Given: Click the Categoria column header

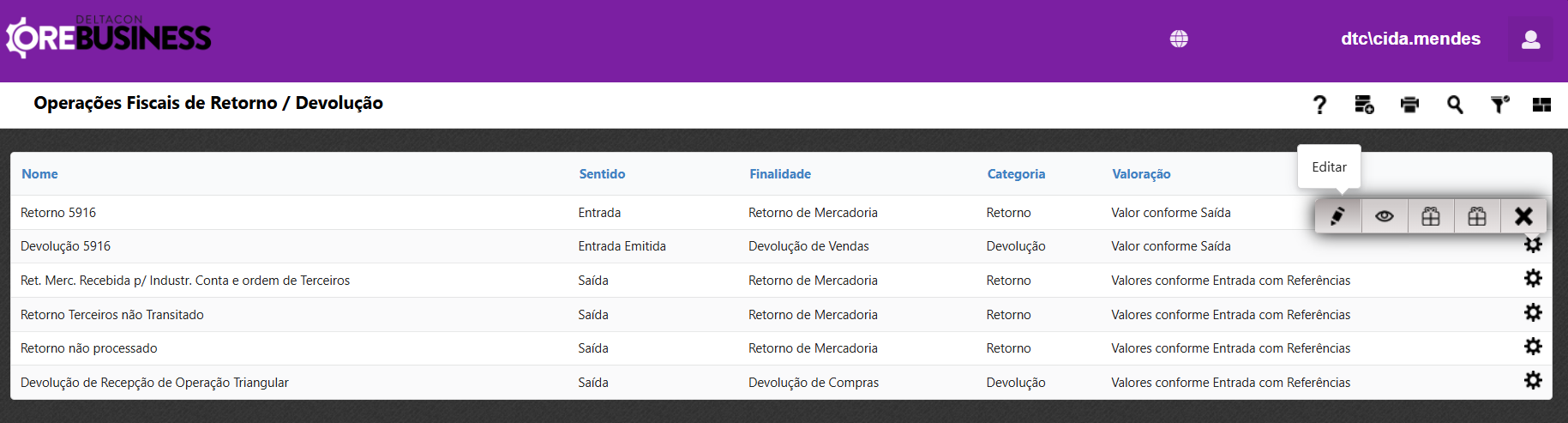Looking at the screenshot, I should [1016, 174].
